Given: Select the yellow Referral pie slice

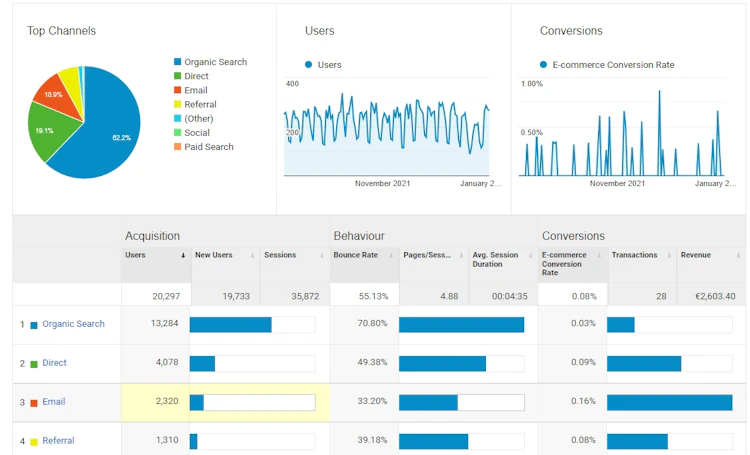Looking at the screenshot, I should pyautogui.click(x=71, y=84).
